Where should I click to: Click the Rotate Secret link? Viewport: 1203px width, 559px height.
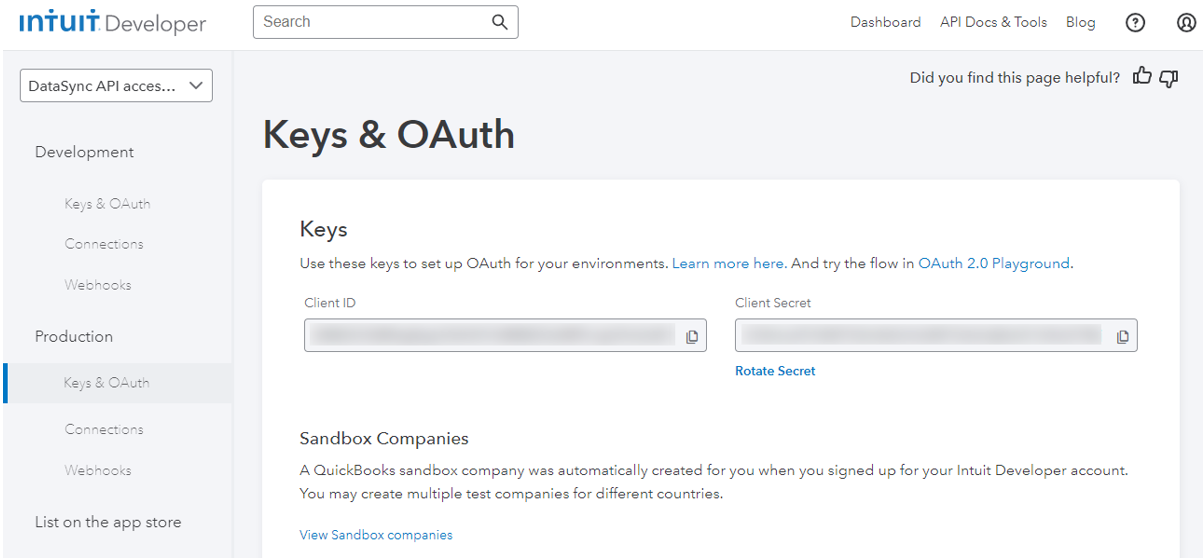coord(775,371)
